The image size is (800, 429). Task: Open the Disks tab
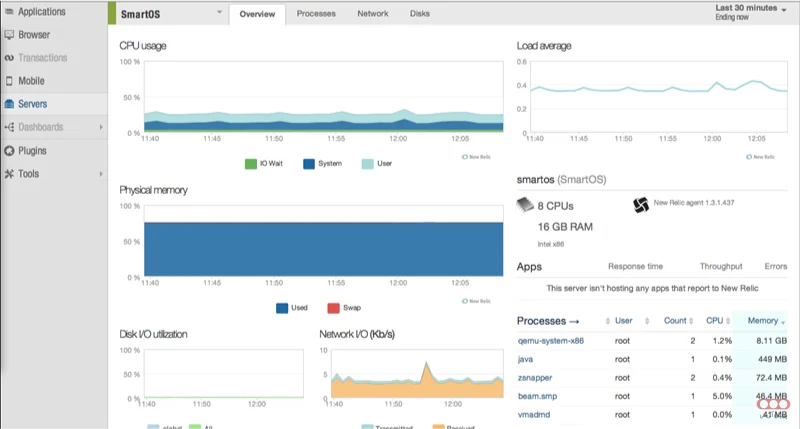(x=420, y=14)
